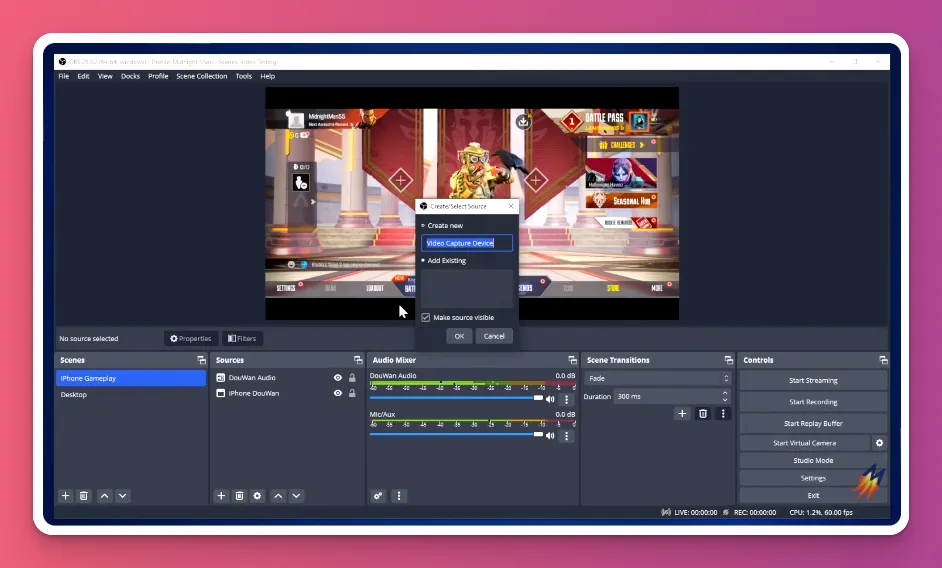Select the Create new radio option

click(x=442, y=225)
